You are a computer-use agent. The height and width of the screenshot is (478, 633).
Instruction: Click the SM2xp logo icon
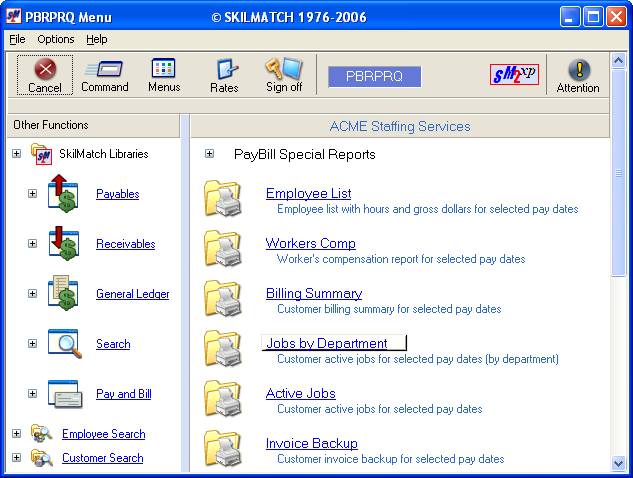click(x=514, y=75)
